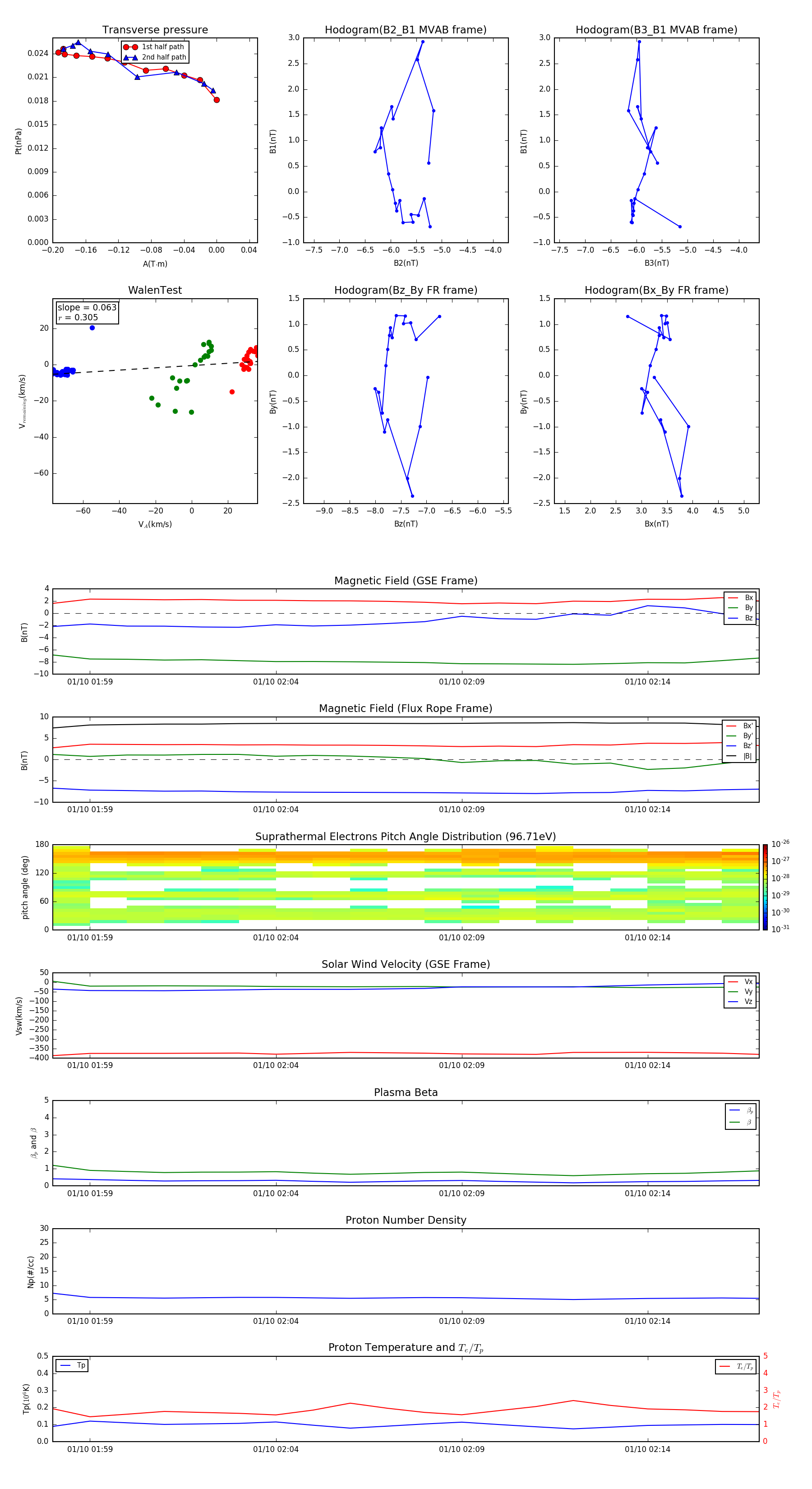Image resolution: width=812 pixels, height=1489 pixels.
Task: Click the Suprathermal Electrons Pitch Angle title
Action: coord(406,837)
